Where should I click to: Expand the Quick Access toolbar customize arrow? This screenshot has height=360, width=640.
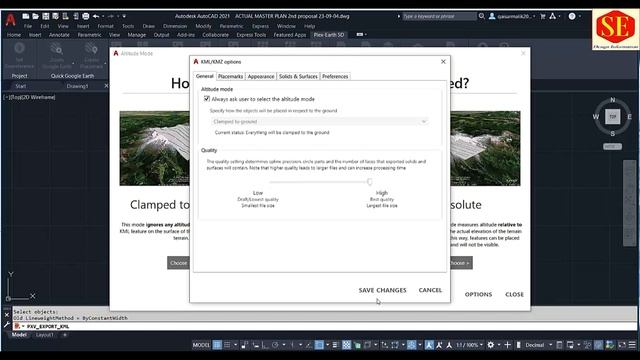124,16
